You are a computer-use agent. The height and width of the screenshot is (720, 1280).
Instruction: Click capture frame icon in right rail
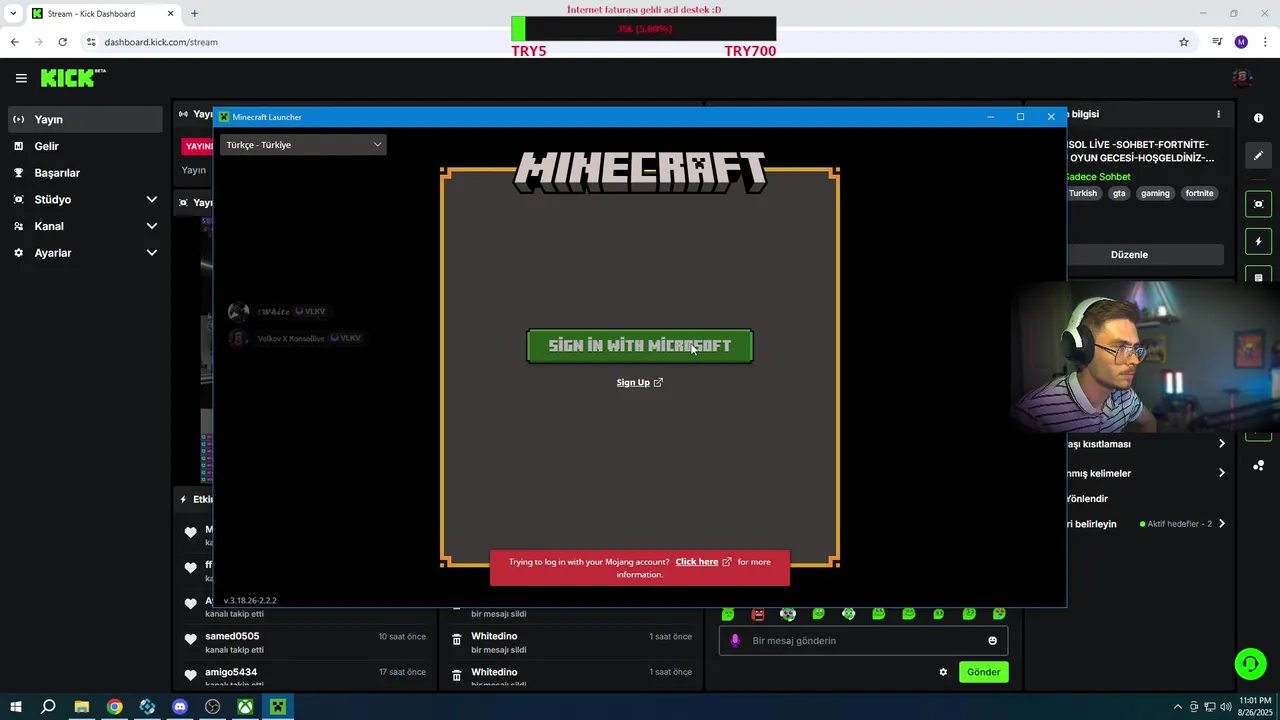click(1258, 204)
